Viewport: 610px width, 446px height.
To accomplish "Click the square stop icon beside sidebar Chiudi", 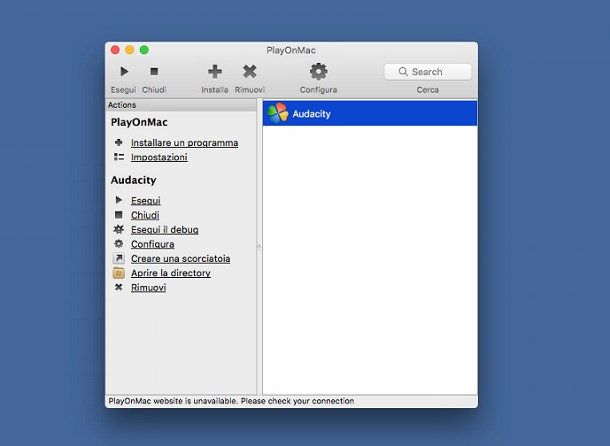I will [119, 215].
